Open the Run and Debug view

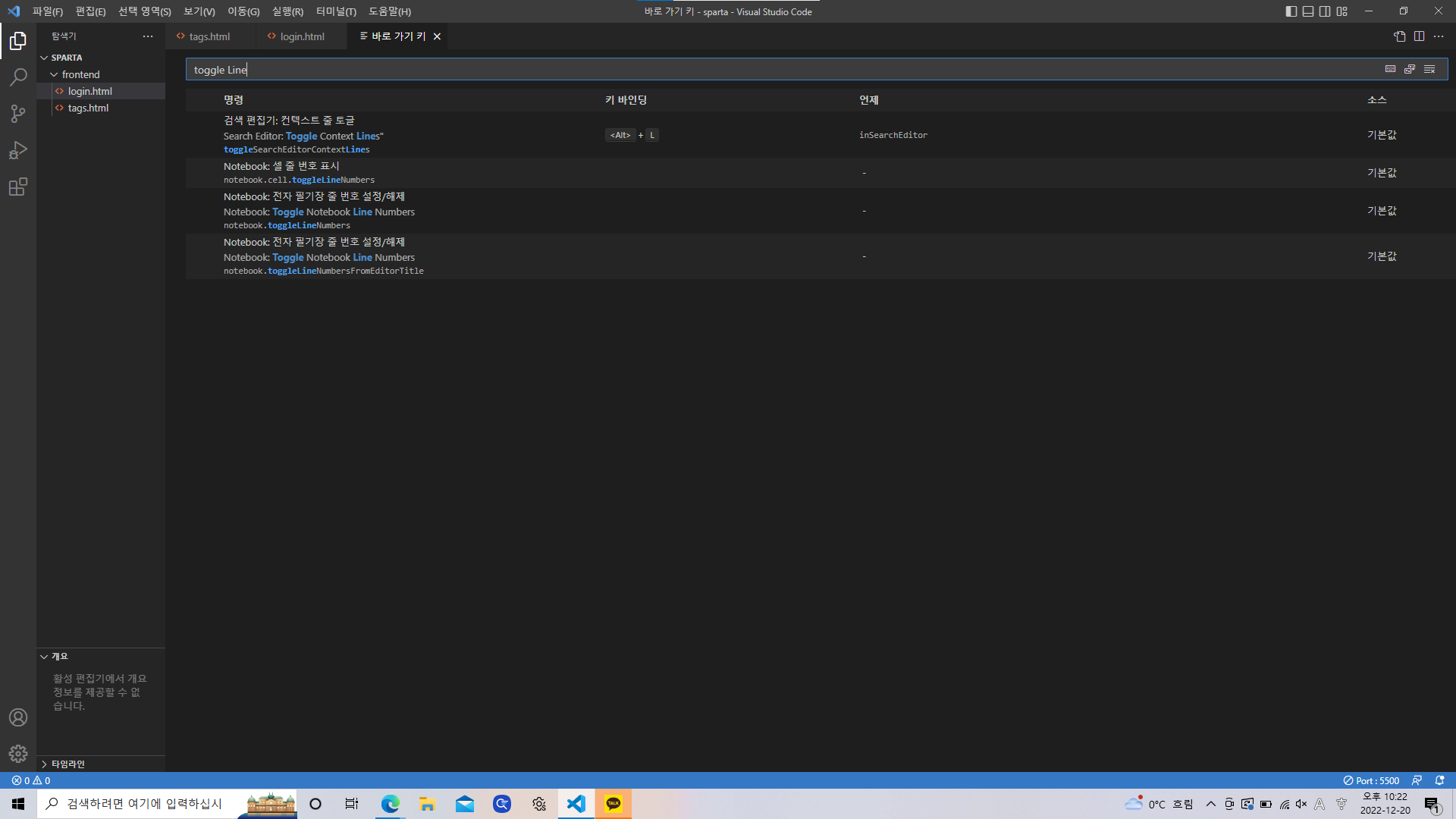tap(18, 150)
